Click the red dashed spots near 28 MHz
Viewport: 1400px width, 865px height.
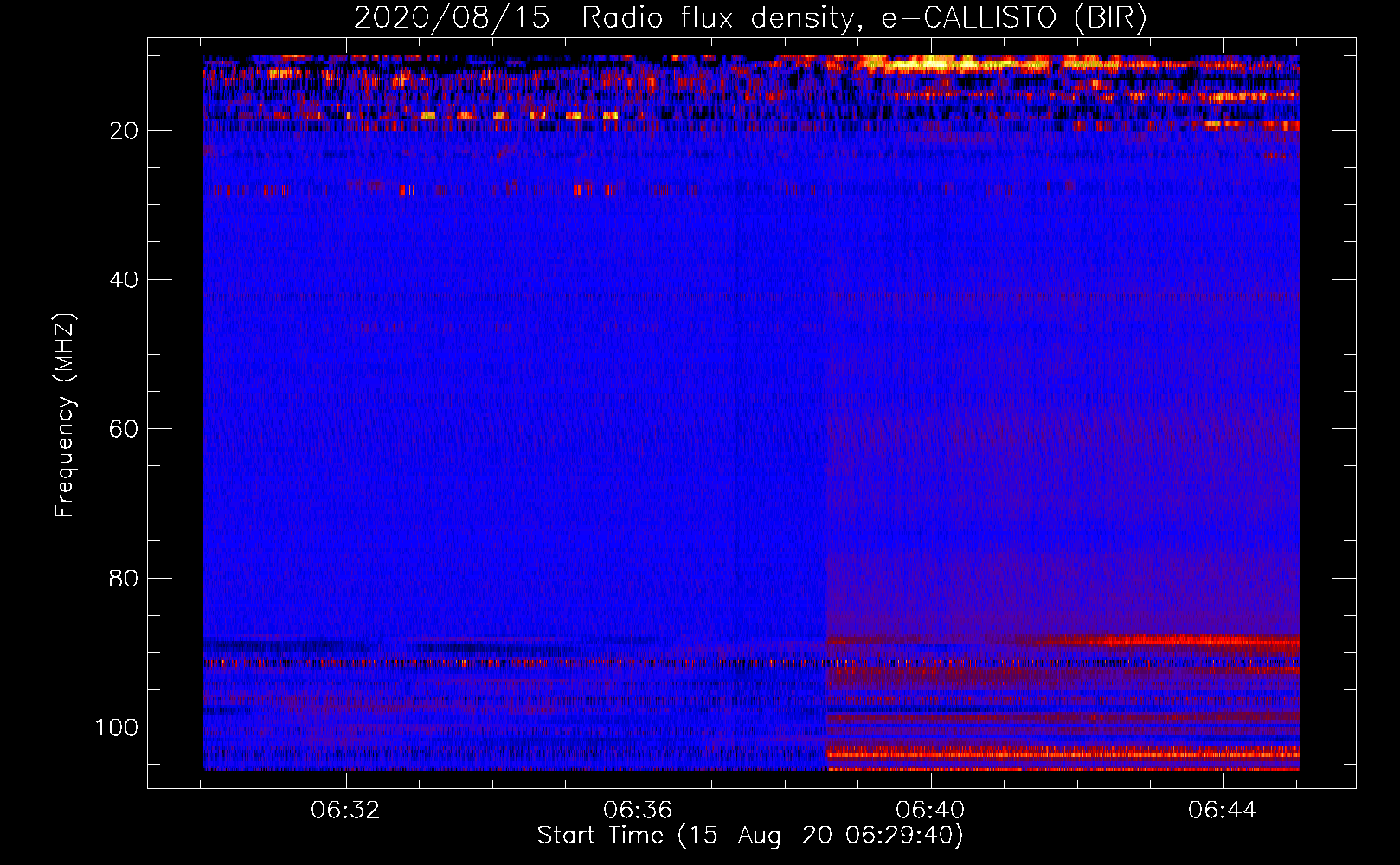click(415, 189)
